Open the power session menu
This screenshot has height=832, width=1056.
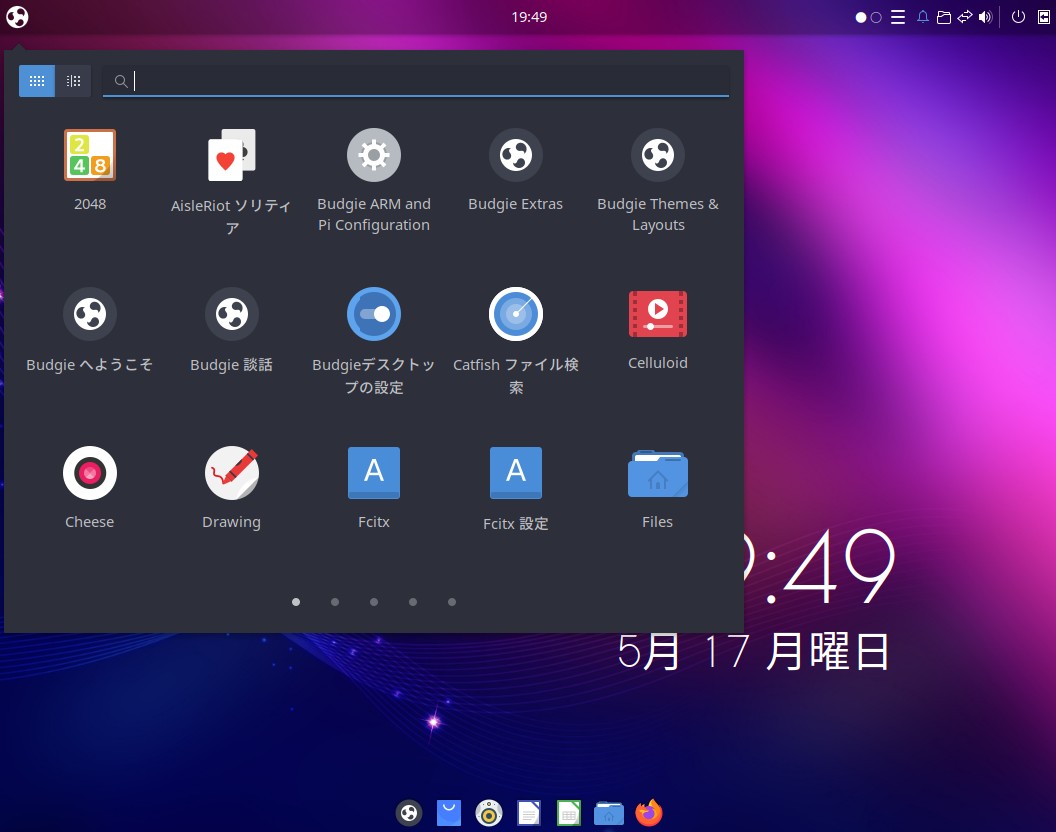[x=1018, y=17]
